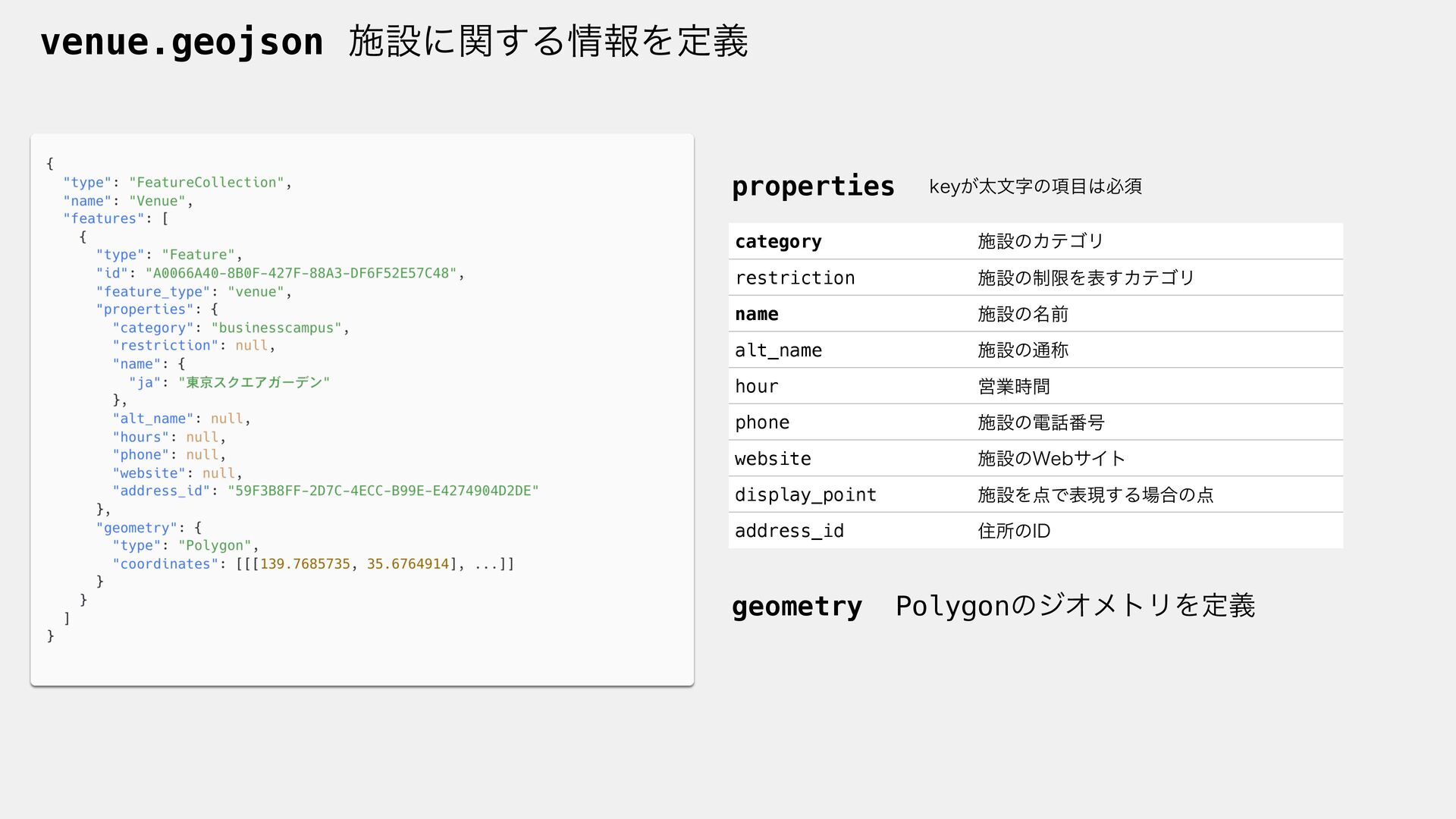
Task: Click longitude value 139.7685735
Action: click(305, 564)
